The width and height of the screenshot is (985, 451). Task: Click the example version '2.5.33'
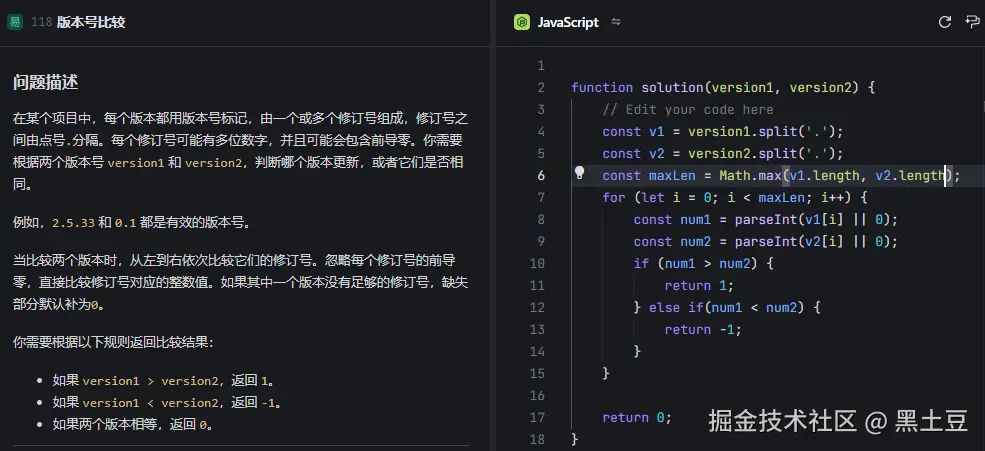73,223
